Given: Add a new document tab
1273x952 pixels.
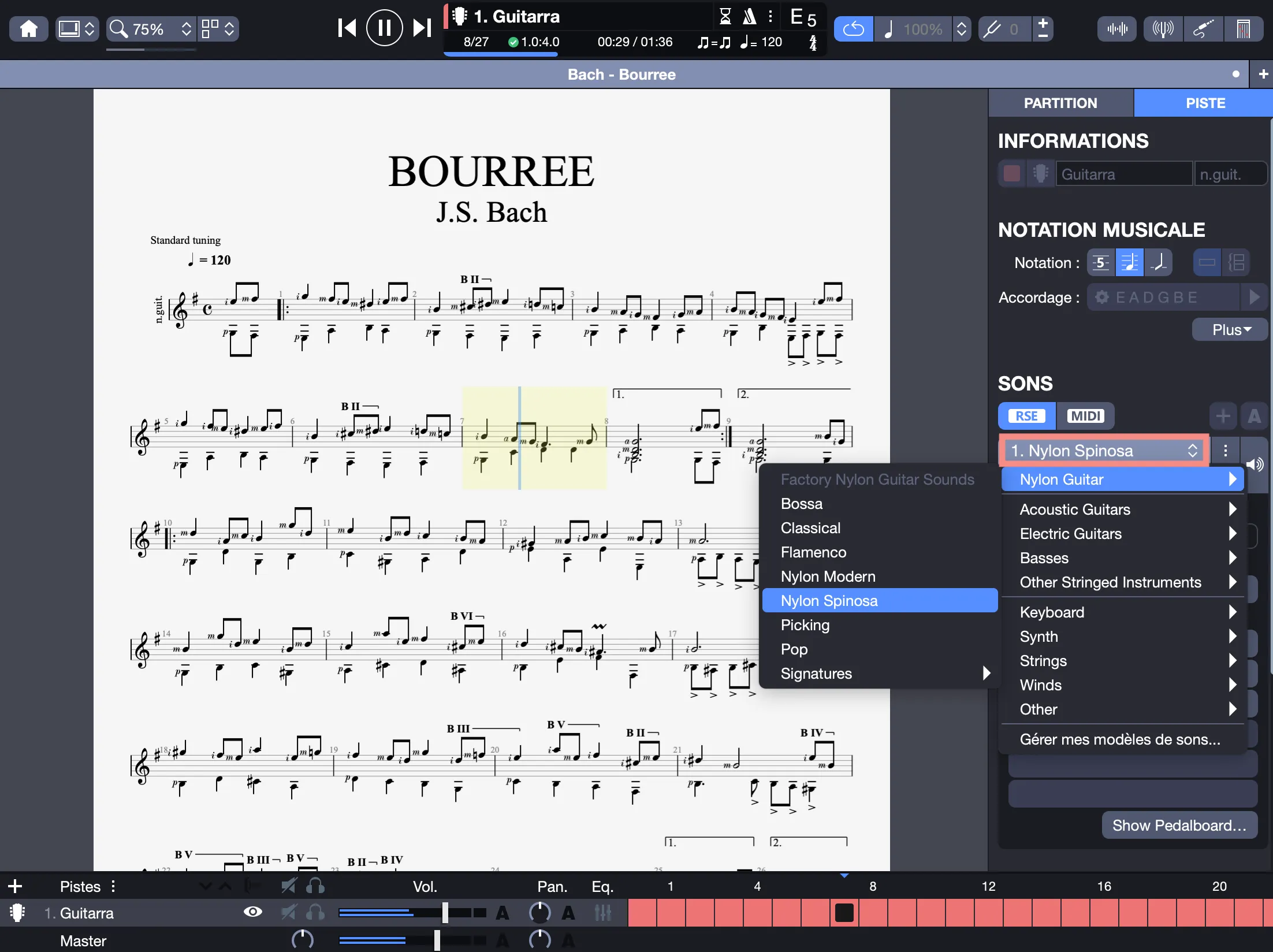Looking at the screenshot, I should tap(1263, 74).
